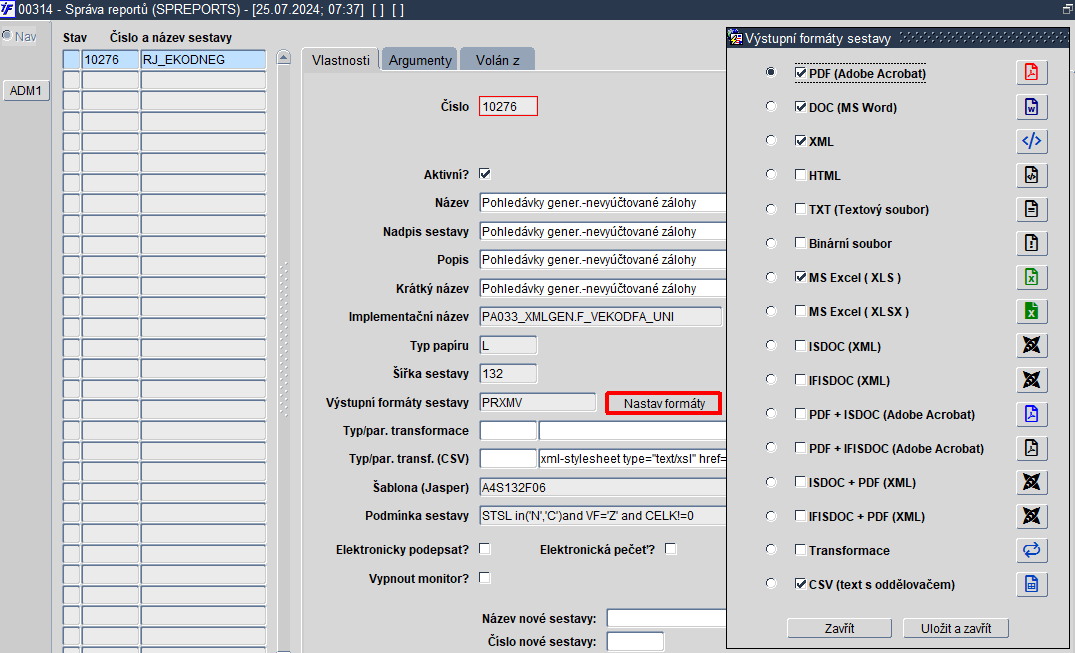Click the CSV table icon
This screenshot has height=653, width=1075.
click(x=1031, y=584)
